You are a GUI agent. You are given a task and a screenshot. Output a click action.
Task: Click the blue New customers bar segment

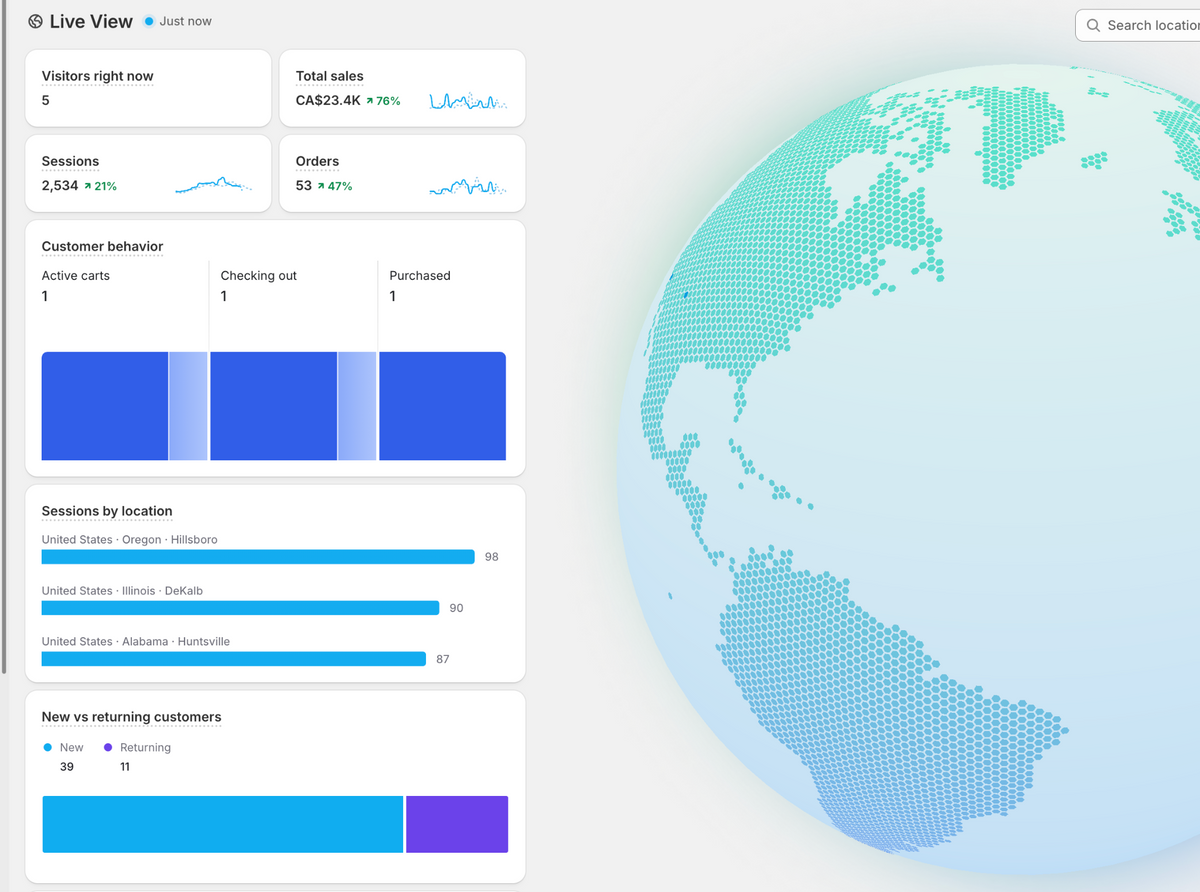(223, 824)
